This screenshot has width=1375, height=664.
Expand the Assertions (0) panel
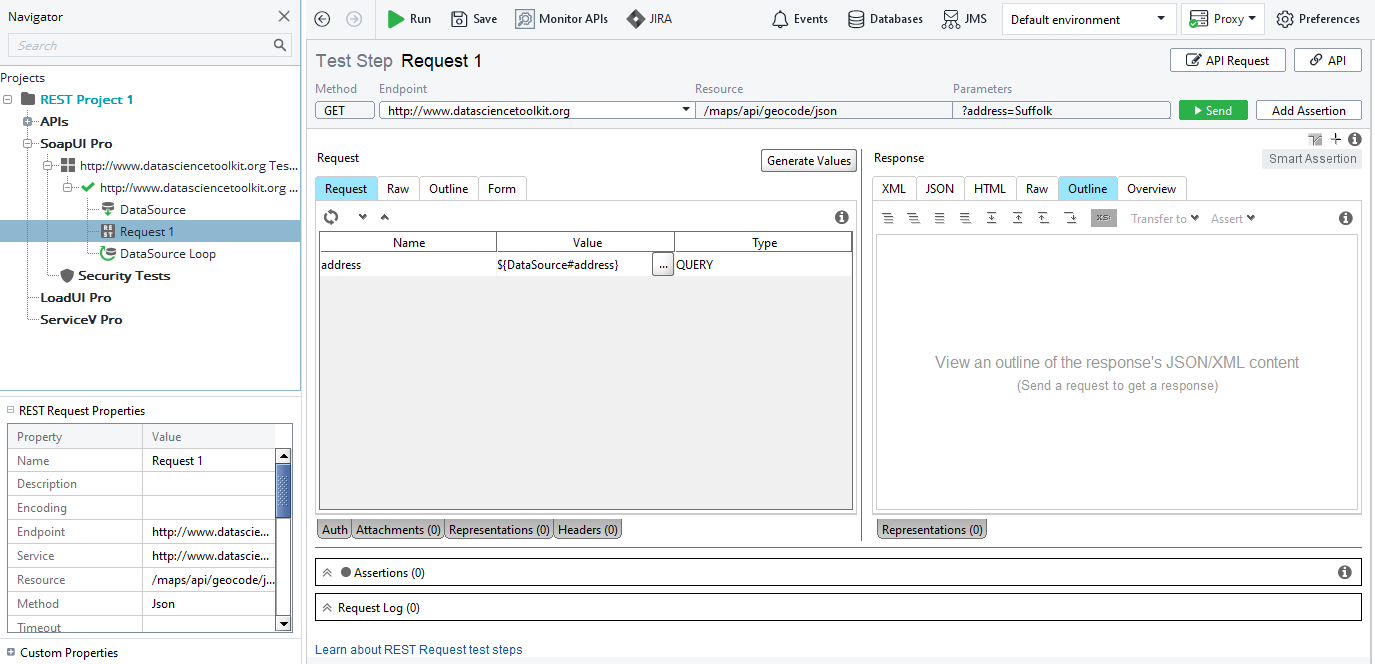click(327, 573)
